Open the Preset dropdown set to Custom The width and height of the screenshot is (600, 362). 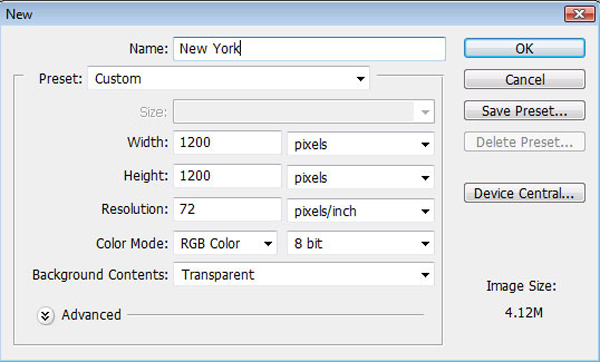tap(228, 78)
